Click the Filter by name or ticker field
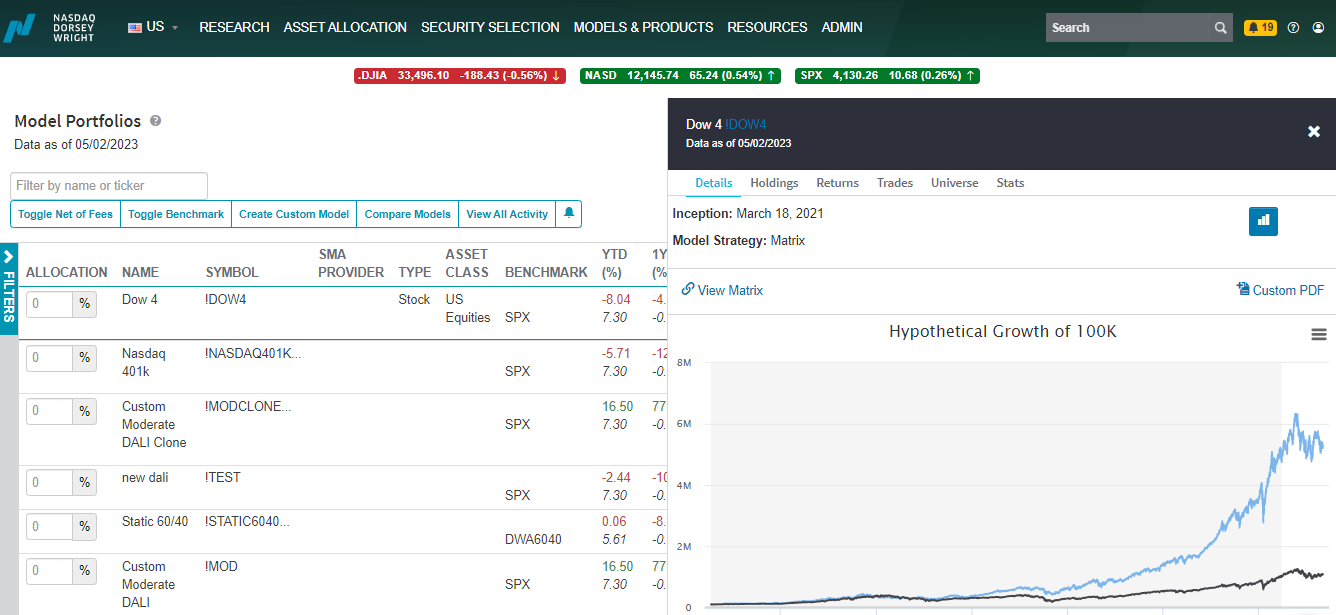The height and width of the screenshot is (615, 1336). (x=109, y=185)
